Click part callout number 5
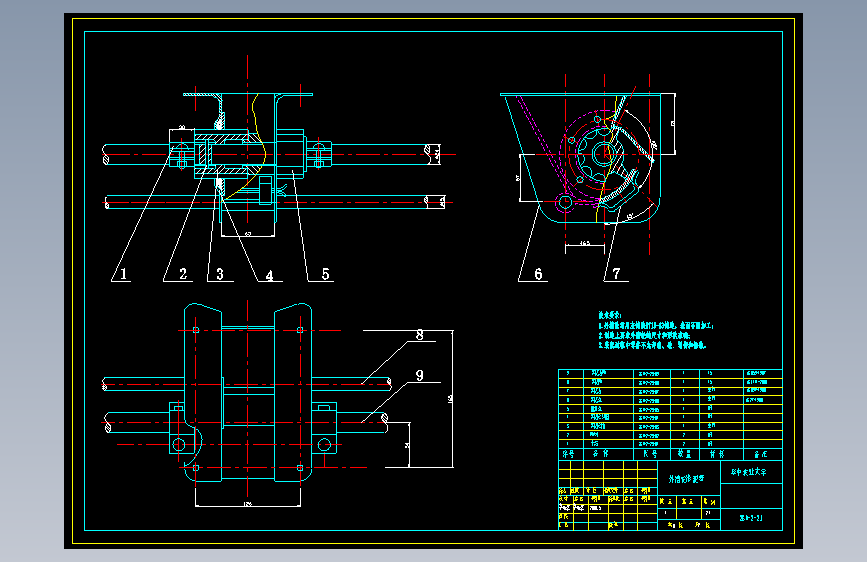867x562 pixels. pos(326,274)
